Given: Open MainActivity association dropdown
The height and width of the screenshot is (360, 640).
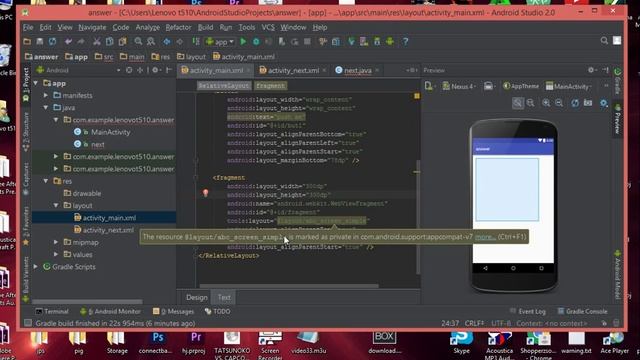Looking at the screenshot, I should 568,87.
